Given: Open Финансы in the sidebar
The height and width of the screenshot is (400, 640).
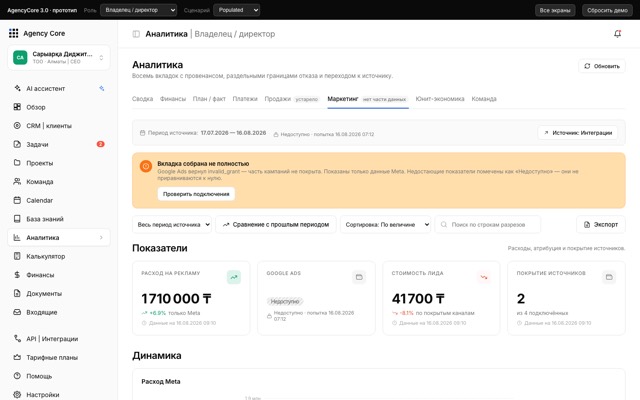Looking at the screenshot, I should click(x=59, y=275).
